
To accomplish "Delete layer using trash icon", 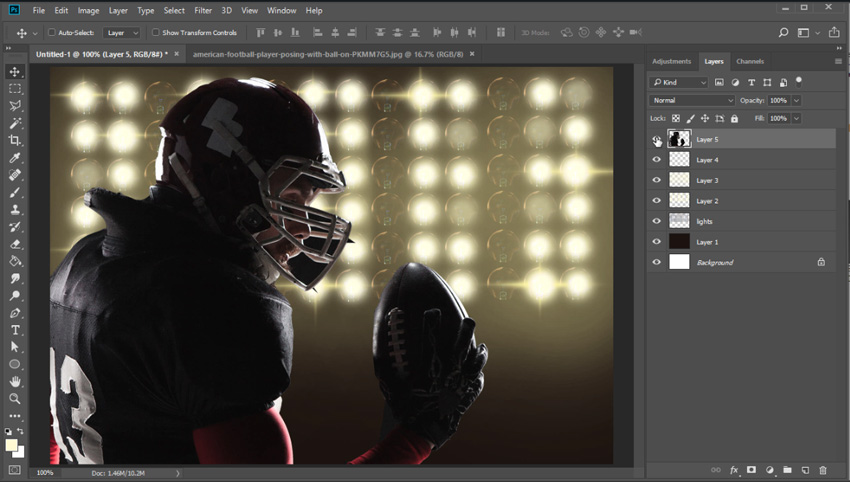I will pos(823,470).
